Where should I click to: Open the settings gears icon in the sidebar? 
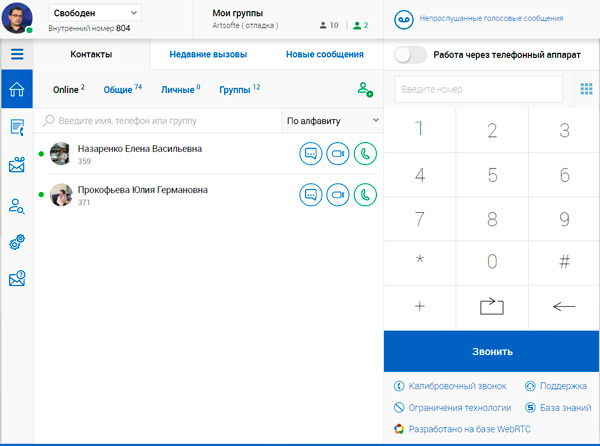point(16,242)
